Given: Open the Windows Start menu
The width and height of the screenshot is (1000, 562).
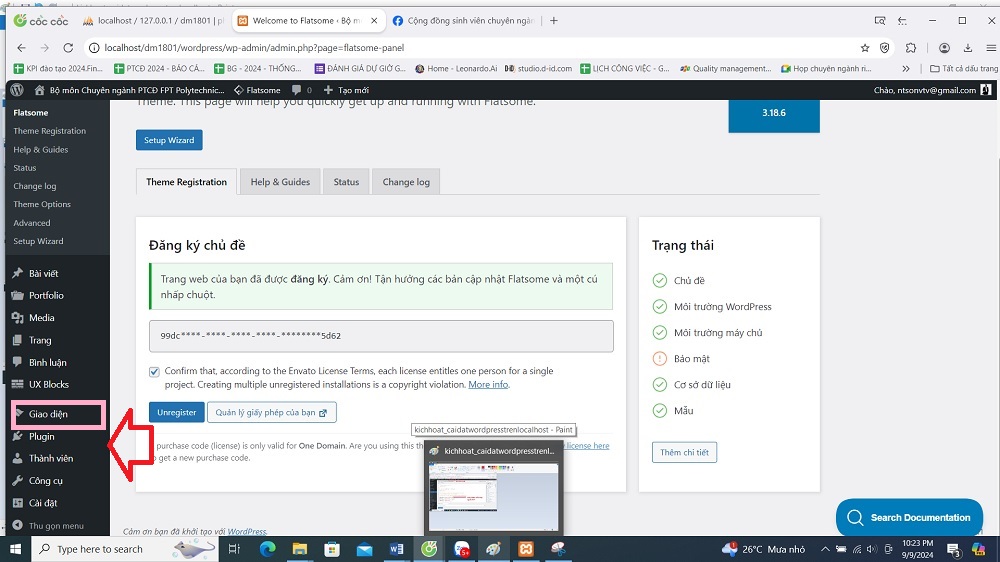Looking at the screenshot, I should coord(15,549).
